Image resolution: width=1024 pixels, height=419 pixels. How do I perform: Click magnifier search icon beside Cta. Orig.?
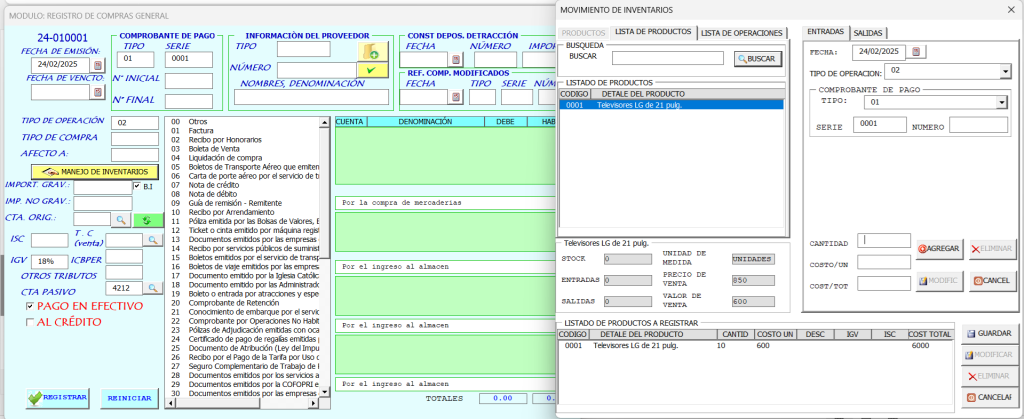tap(122, 219)
